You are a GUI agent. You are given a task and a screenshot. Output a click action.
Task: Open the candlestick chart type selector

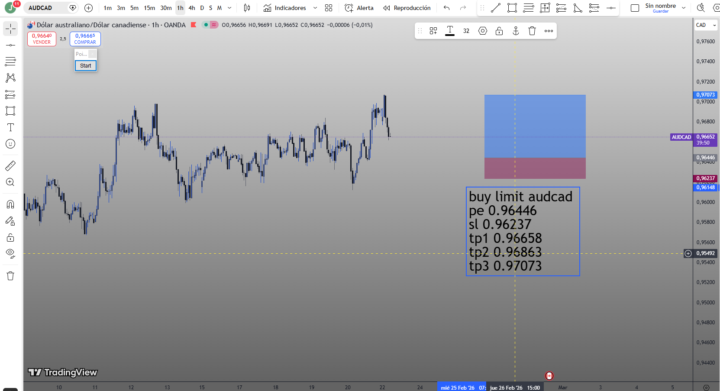[x=247, y=8]
